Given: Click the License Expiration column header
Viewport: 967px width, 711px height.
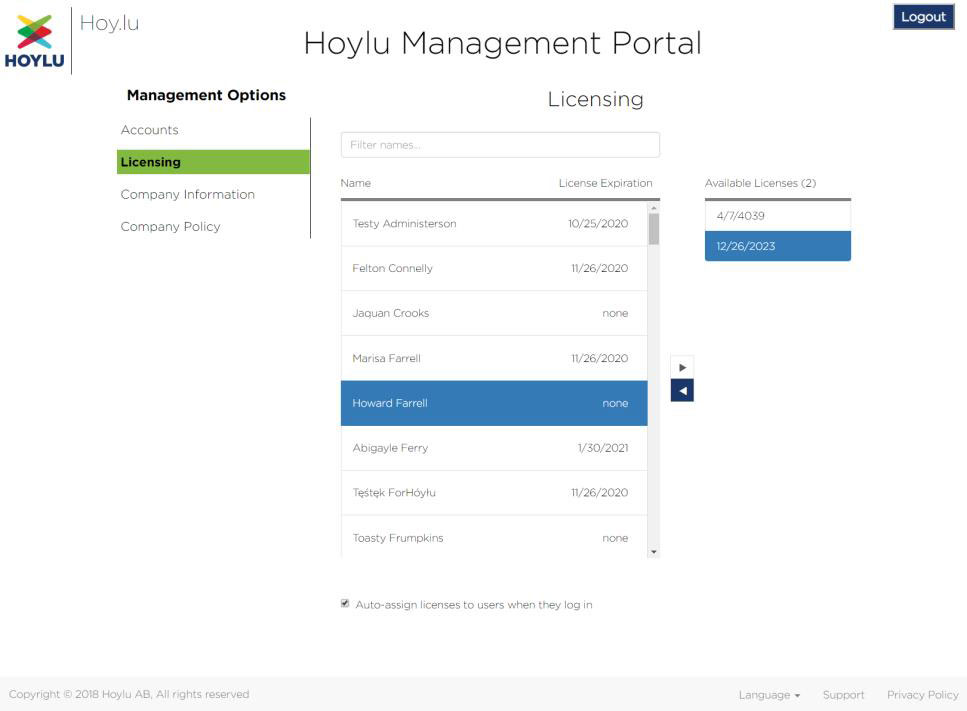Looking at the screenshot, I should pyautogui.click(x=605, y=183).
